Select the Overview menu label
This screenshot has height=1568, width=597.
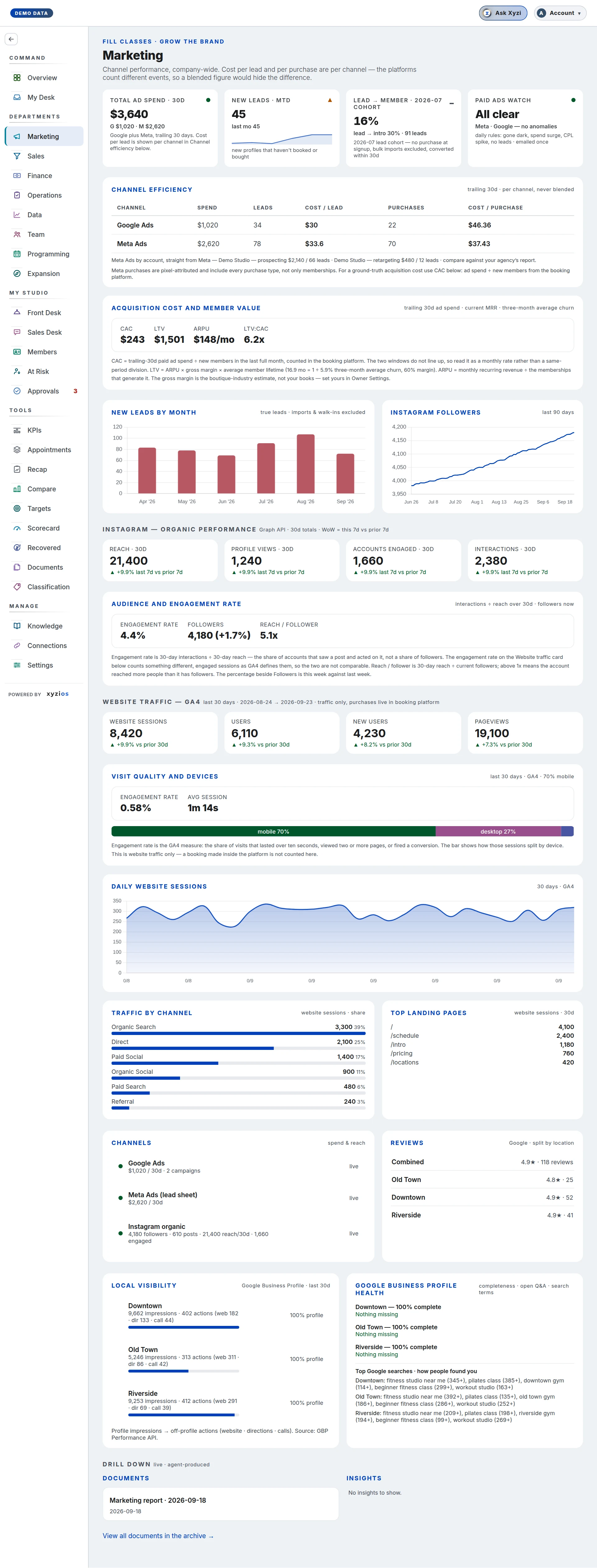(42, 78)
